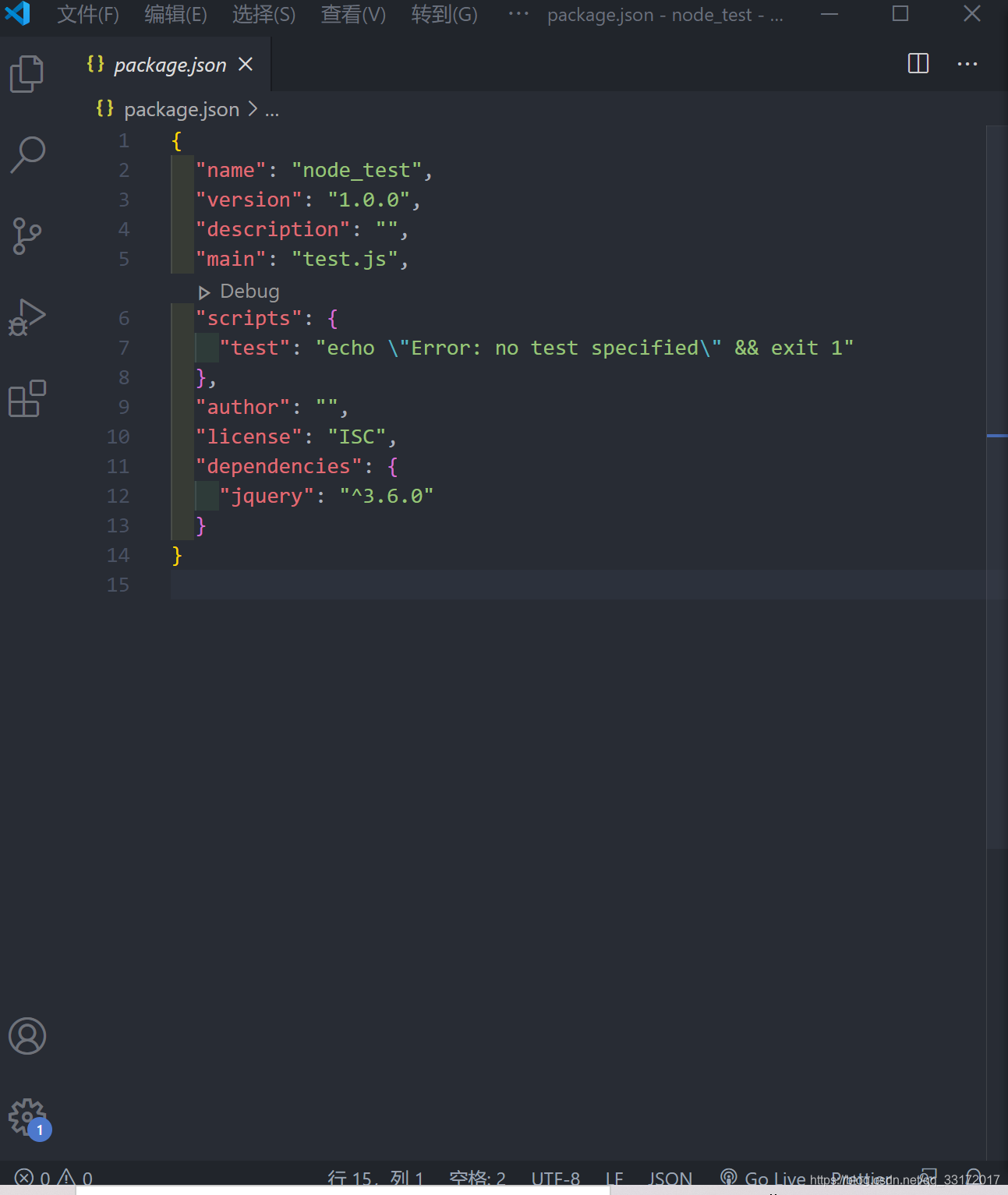Screen dimensions: 1008x1195
Task: Open the Accounts menu
Action: pos(27,1036)
